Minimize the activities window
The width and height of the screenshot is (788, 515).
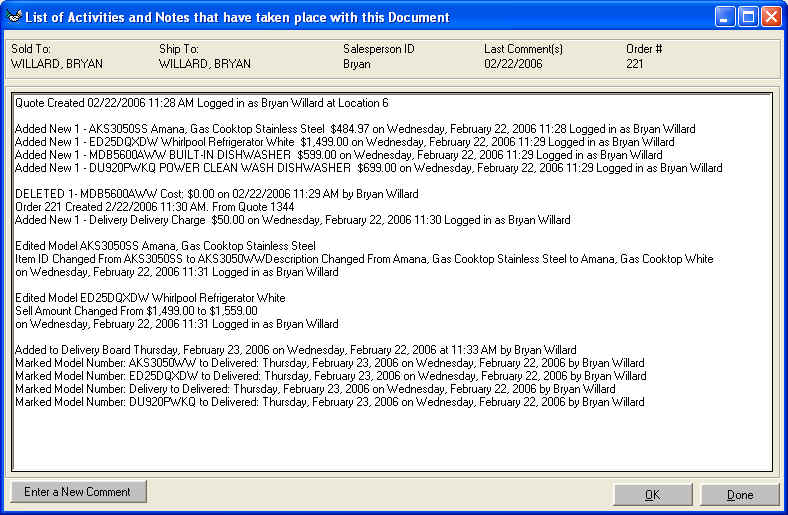(x=725, y=17)
